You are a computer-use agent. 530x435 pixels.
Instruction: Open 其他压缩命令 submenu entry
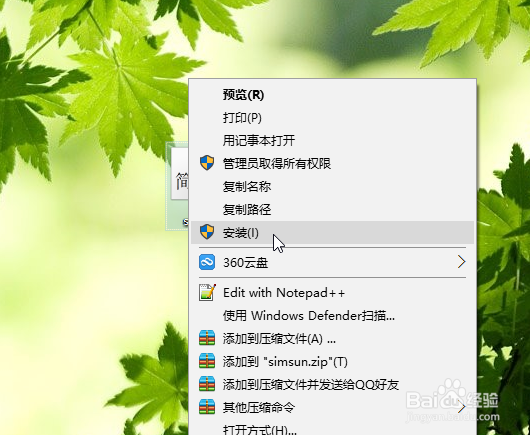332,408
